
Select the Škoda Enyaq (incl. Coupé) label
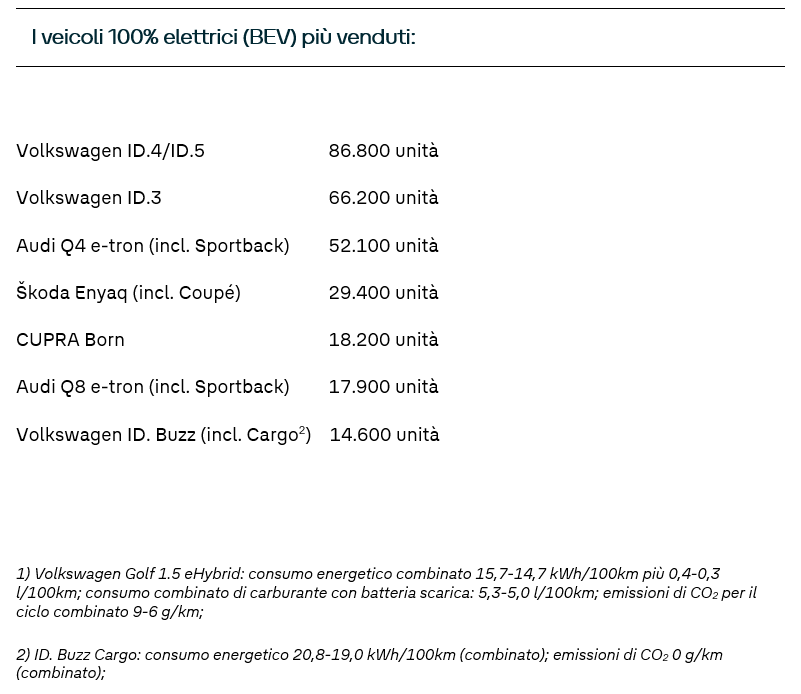128,293
